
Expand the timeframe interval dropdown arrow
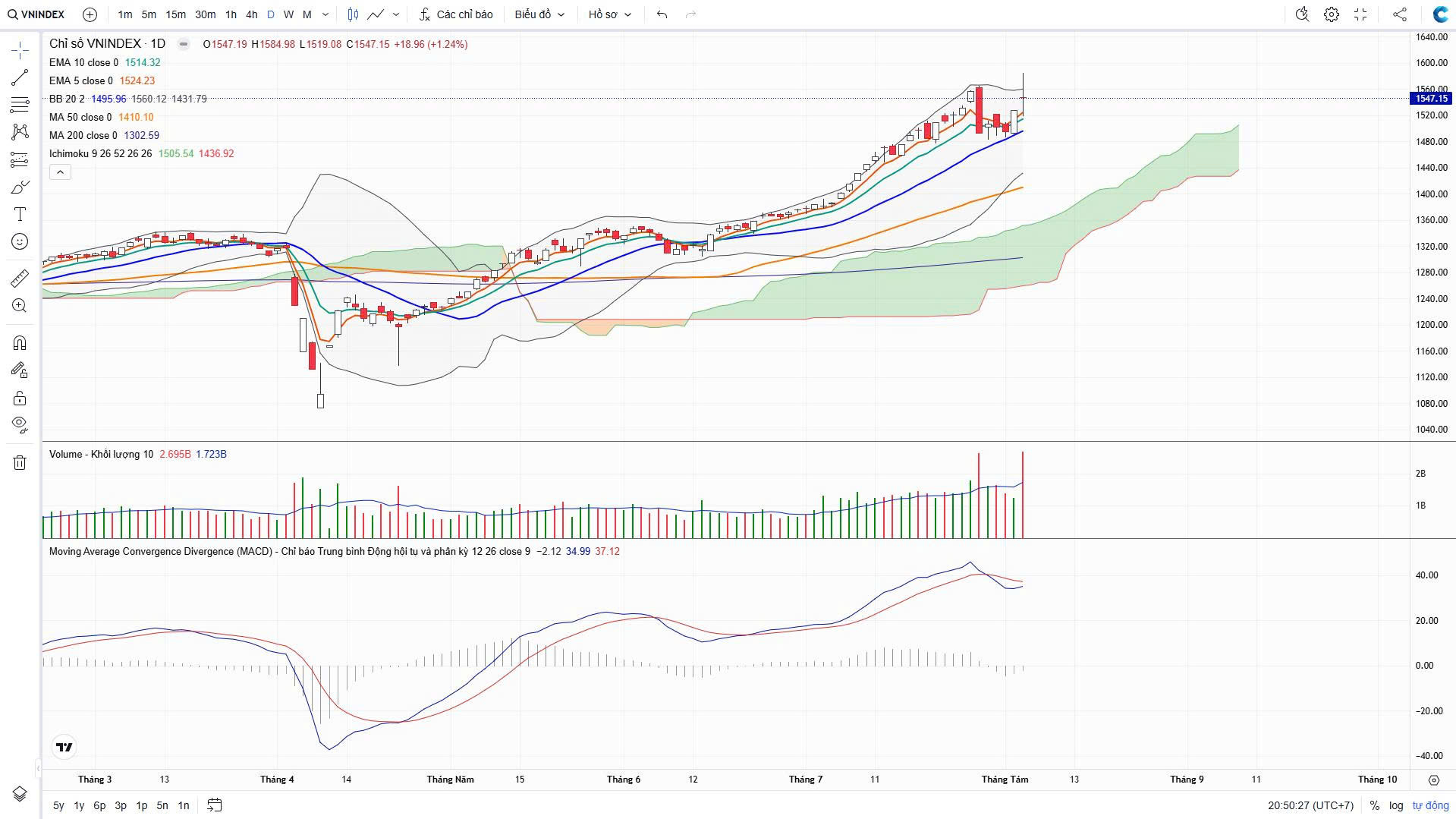pos(325,14)
